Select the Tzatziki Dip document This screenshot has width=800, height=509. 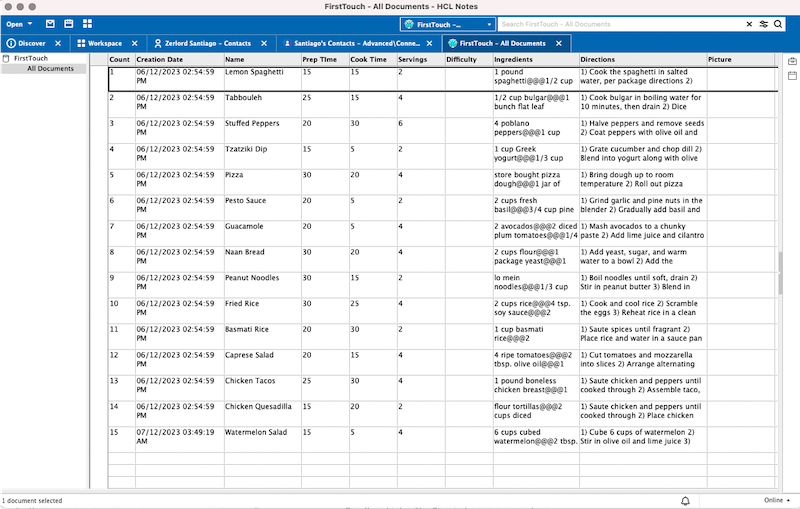pos(443,156)
